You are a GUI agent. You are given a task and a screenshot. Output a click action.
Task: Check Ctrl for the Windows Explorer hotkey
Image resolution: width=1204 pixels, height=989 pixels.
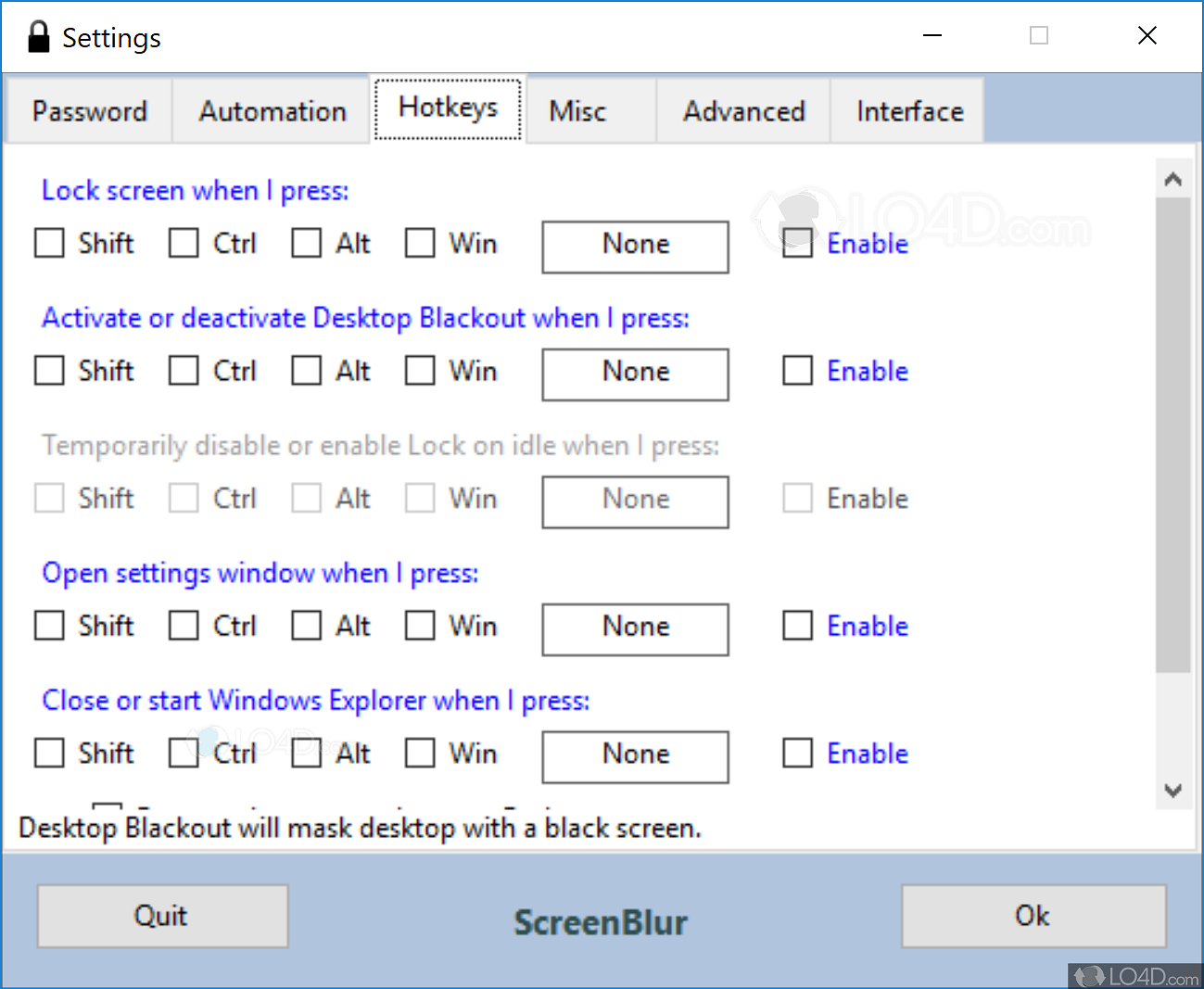click(183, 753)
